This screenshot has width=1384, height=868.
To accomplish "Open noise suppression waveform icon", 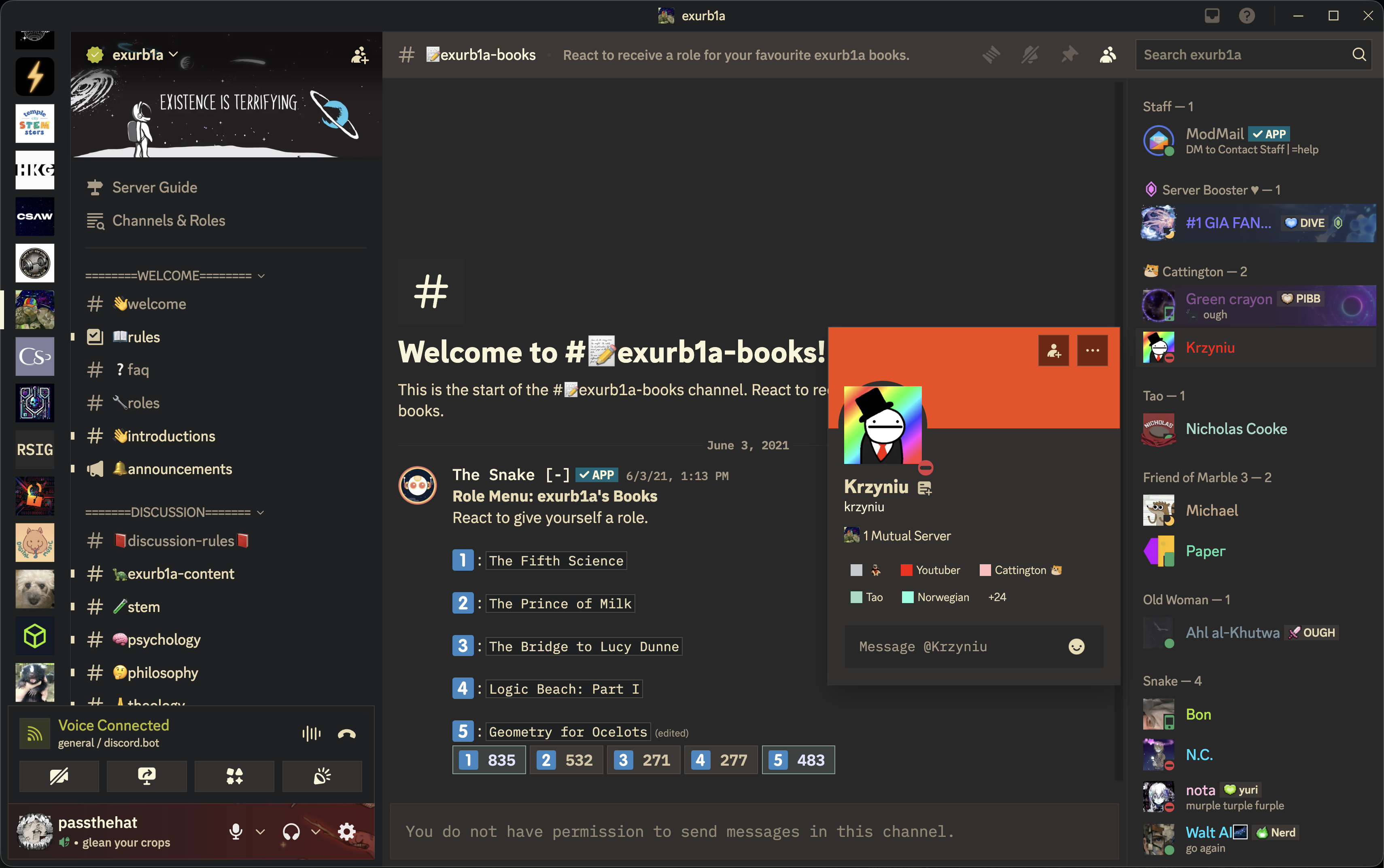I will point(311,733).
